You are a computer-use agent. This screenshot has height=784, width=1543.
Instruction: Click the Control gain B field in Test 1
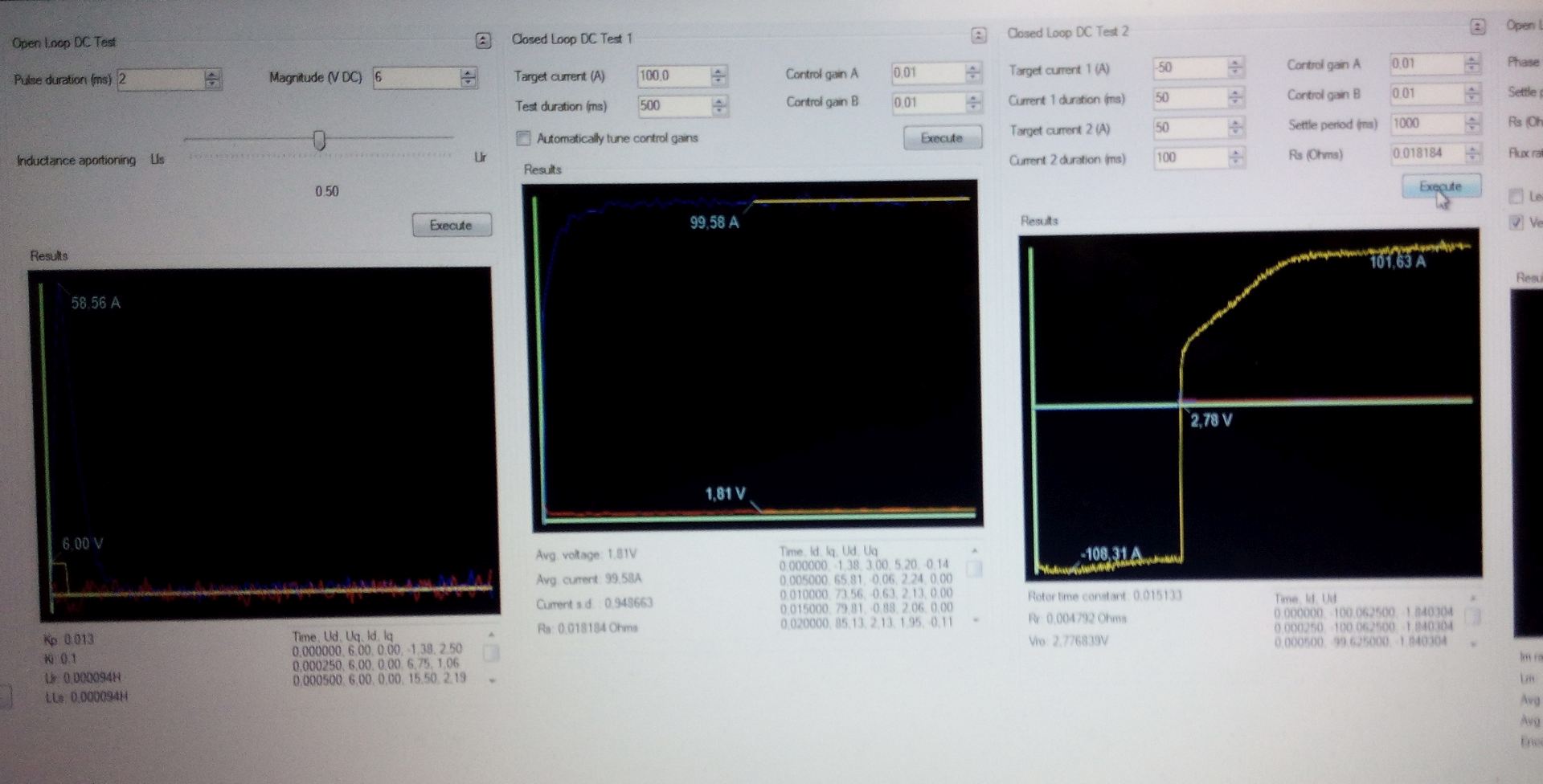point(927,102)
